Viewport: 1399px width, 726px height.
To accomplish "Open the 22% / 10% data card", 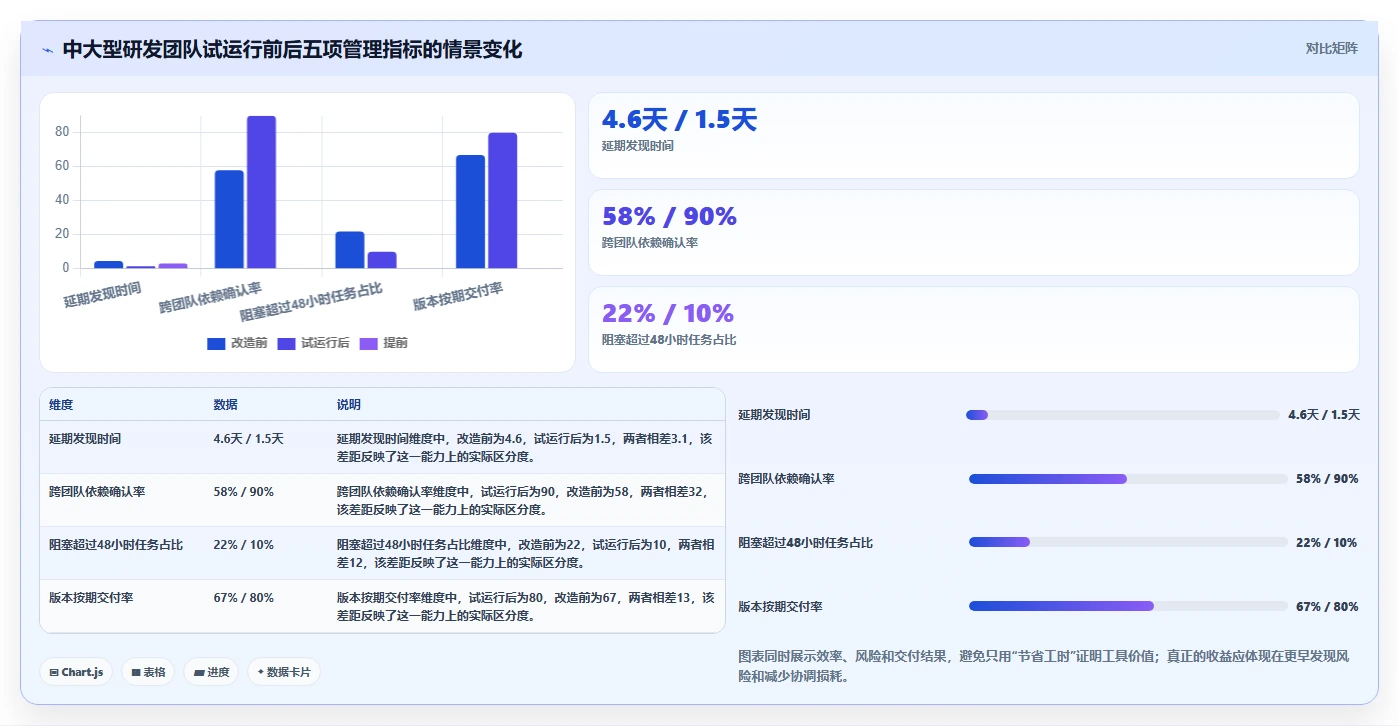I will (x=974, y=329).
